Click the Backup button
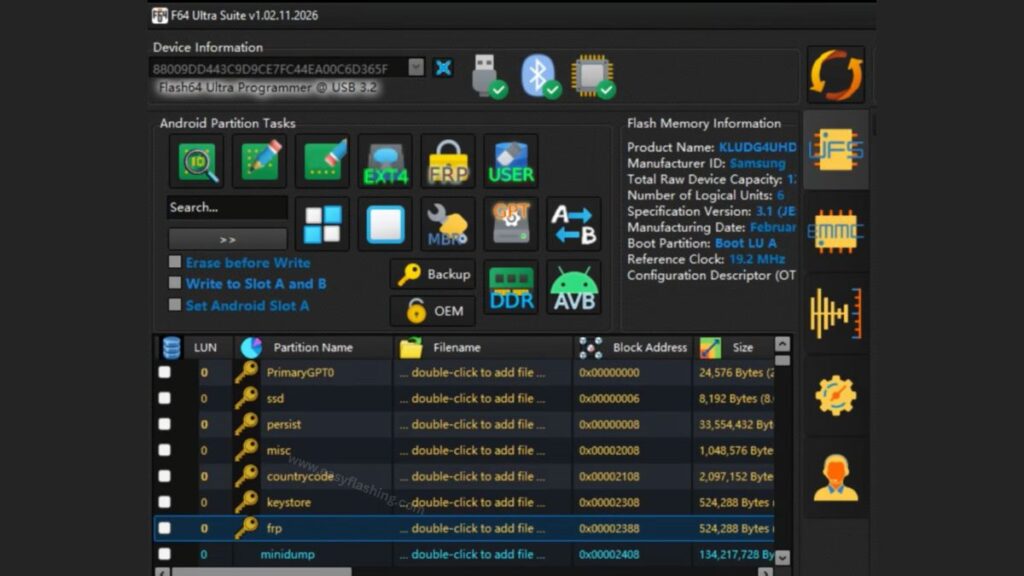The width and height of the screenshot is (1024, 576). coord(432,275)
